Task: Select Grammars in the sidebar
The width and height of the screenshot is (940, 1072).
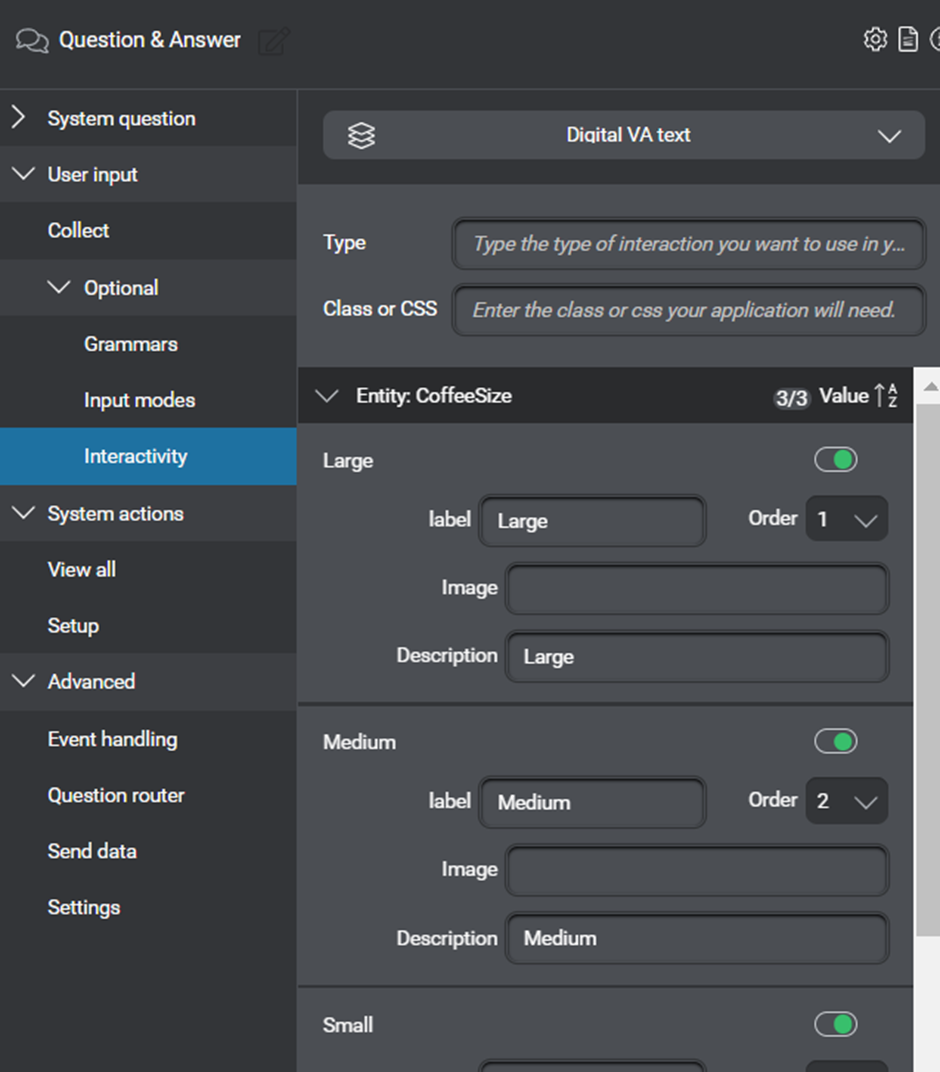Action: tap(131, 344)
